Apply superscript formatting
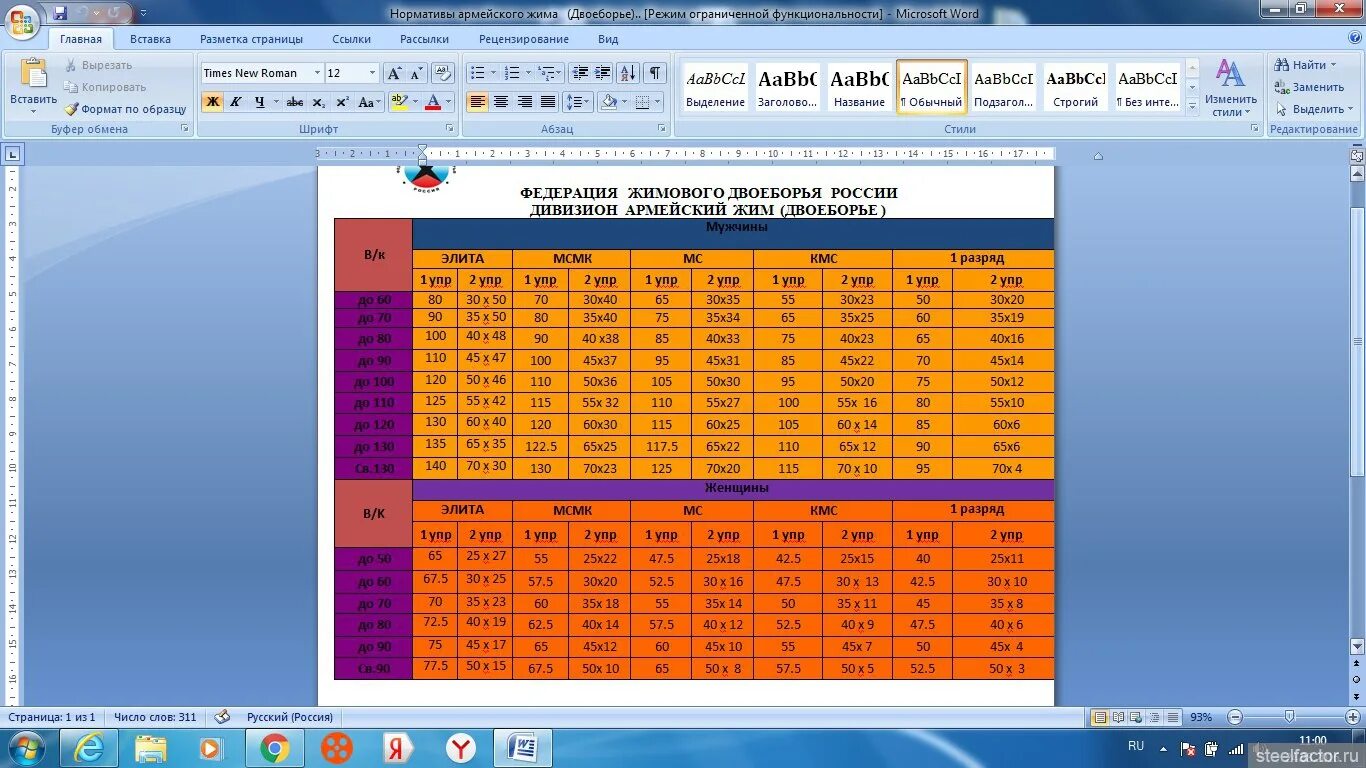 pyautogui.click(x=342, y=102)
